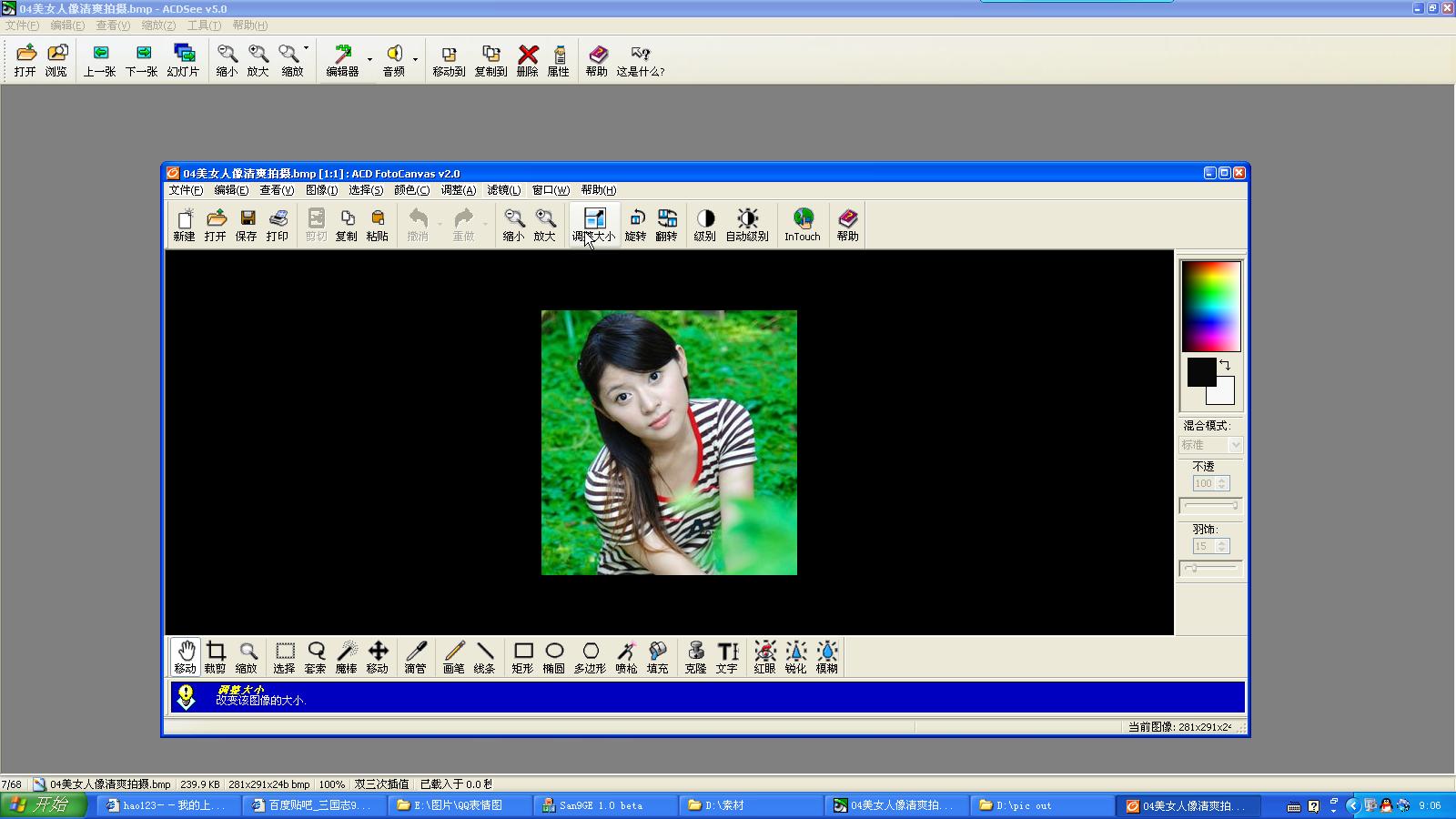Click the Windows Start (开始) button
Image resolution: width=1456 pixels, height=819 pixels.
click(43, 804)
